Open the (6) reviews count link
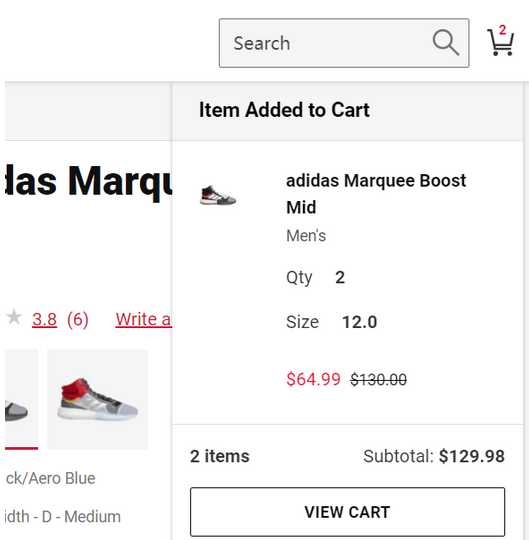The image size is (529, 540). coord(77,320)
